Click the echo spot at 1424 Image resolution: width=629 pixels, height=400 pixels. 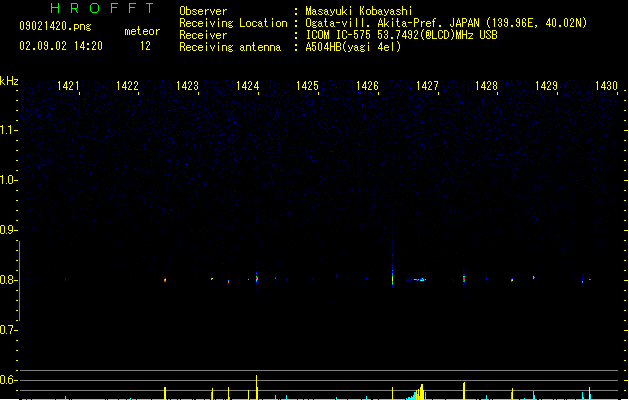tap(257, 277)
